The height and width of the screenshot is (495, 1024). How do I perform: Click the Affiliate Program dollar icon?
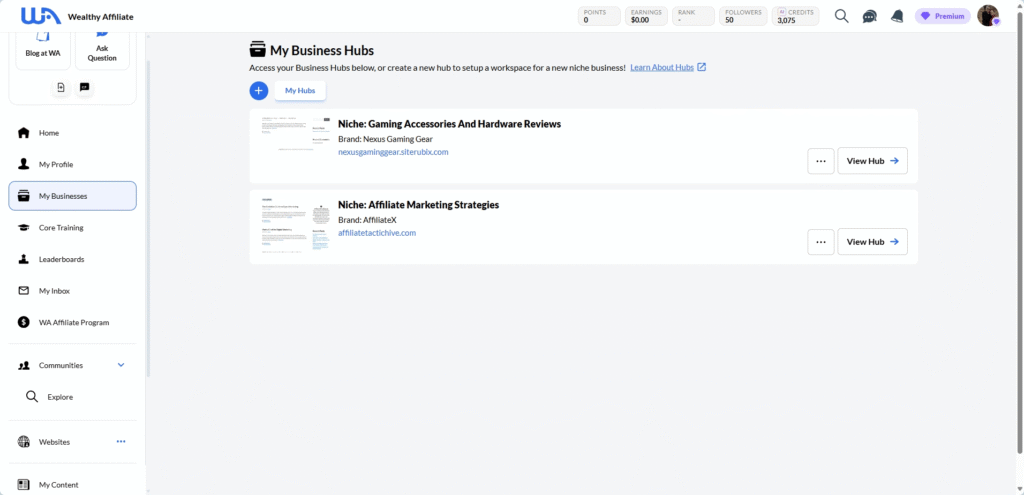click(24, 322)
